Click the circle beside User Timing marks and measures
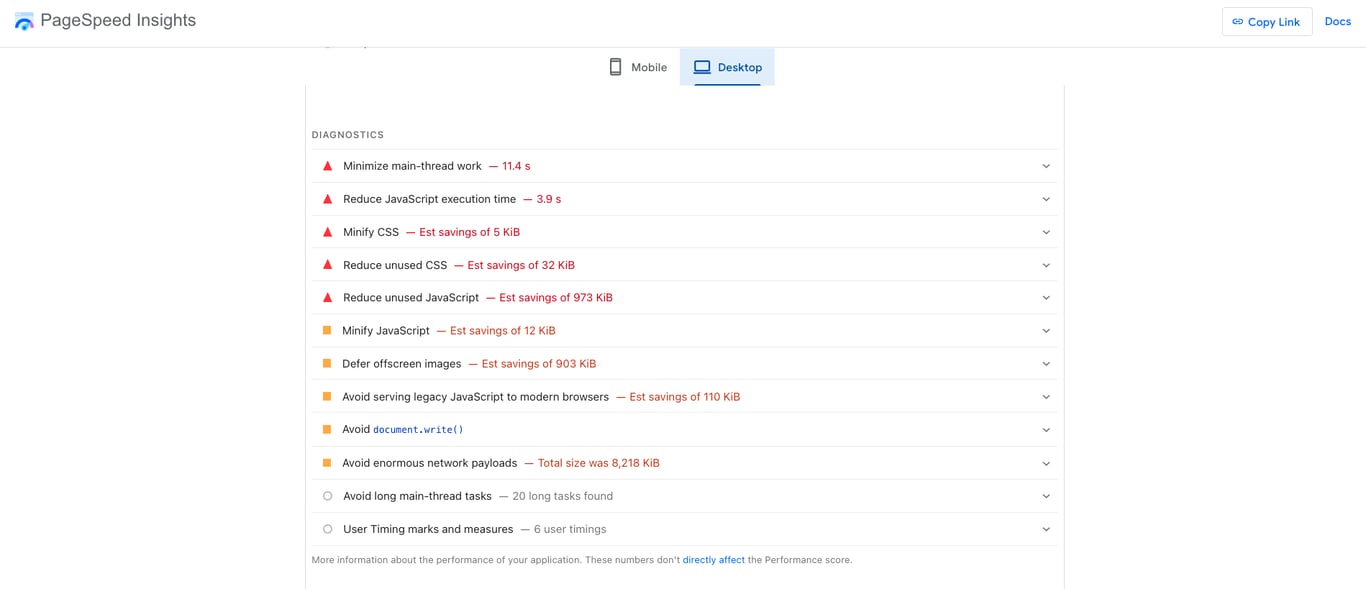The height and width of the screenshot is (589, 1366). [327, 529]
